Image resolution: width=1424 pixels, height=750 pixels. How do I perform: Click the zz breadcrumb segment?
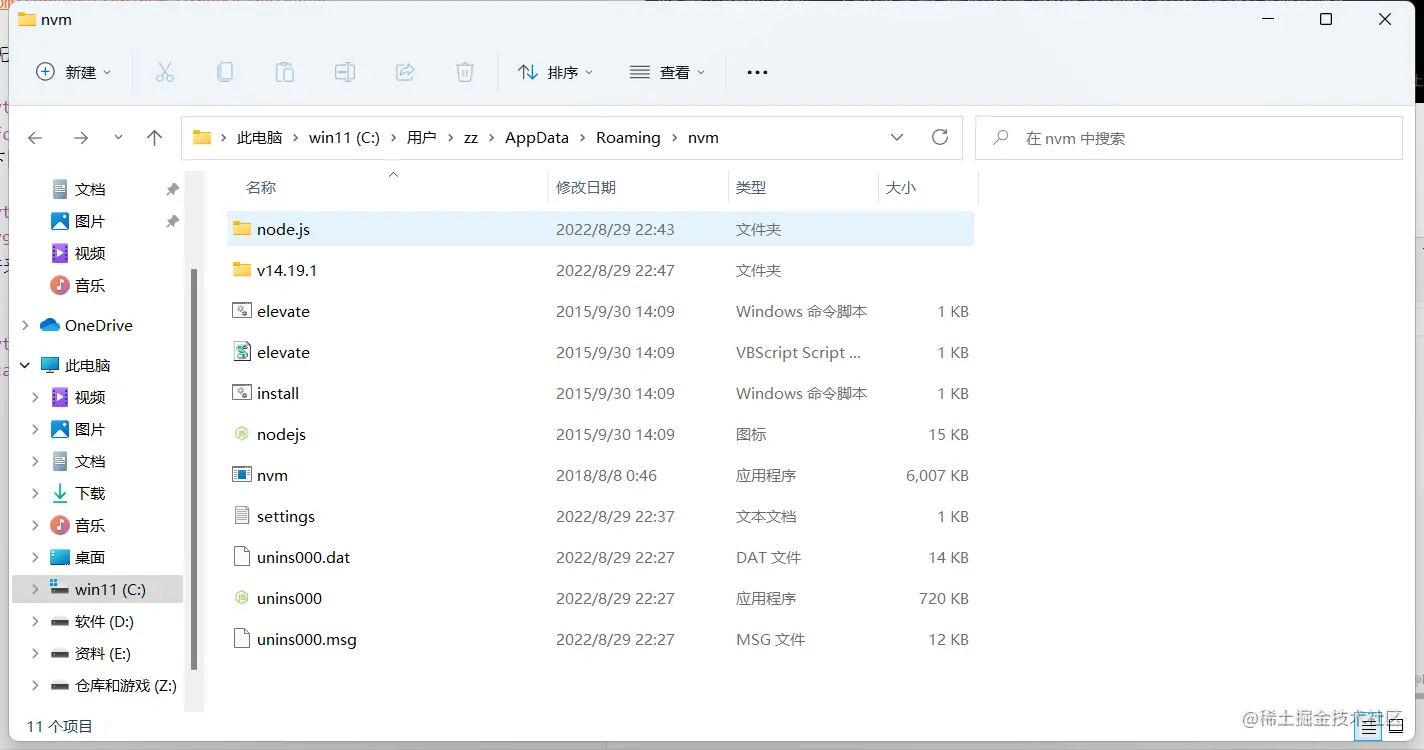pos(471,138)
